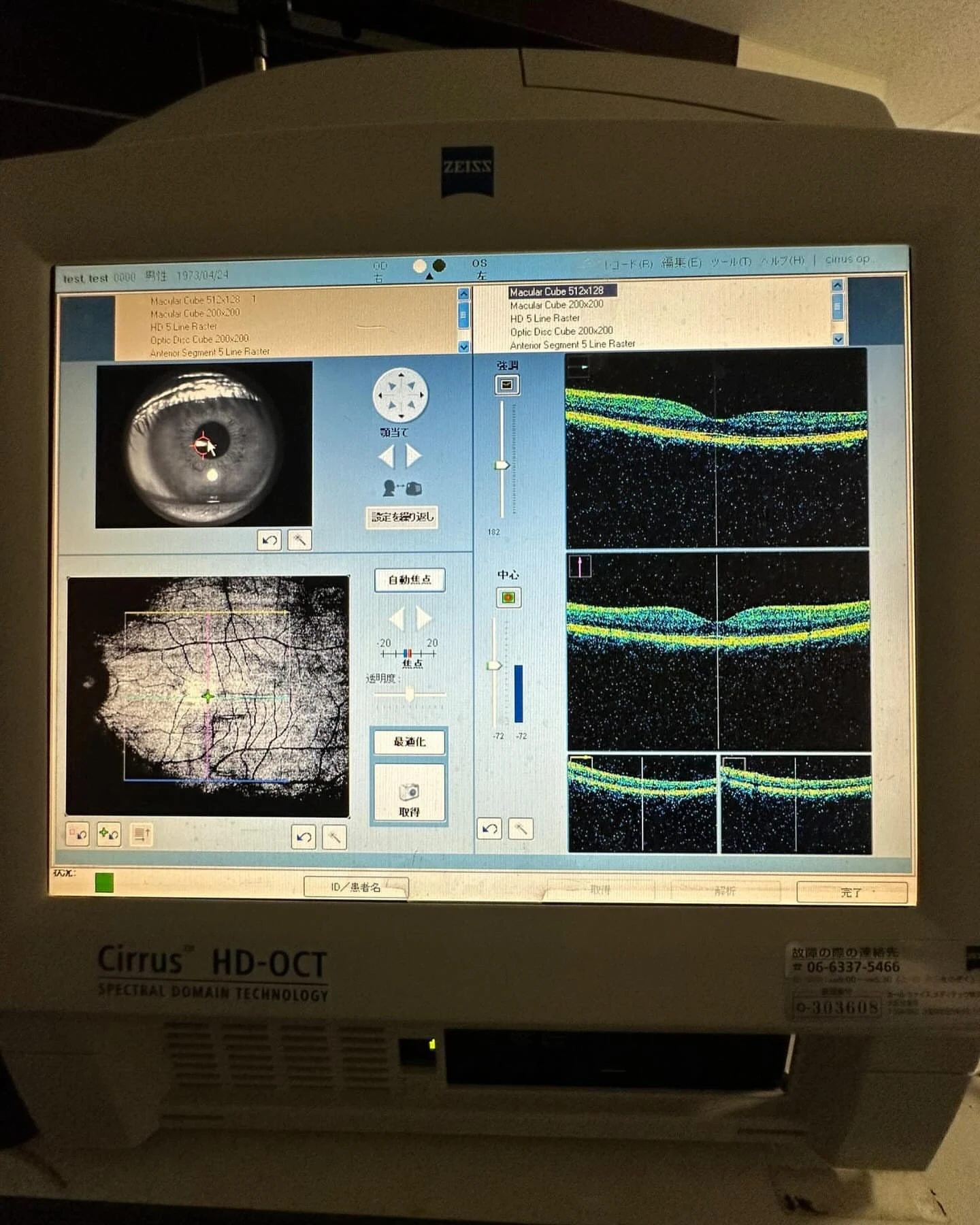
Task: Click OS scan list scroll-down arrow
Action: [x=838, y=339]
